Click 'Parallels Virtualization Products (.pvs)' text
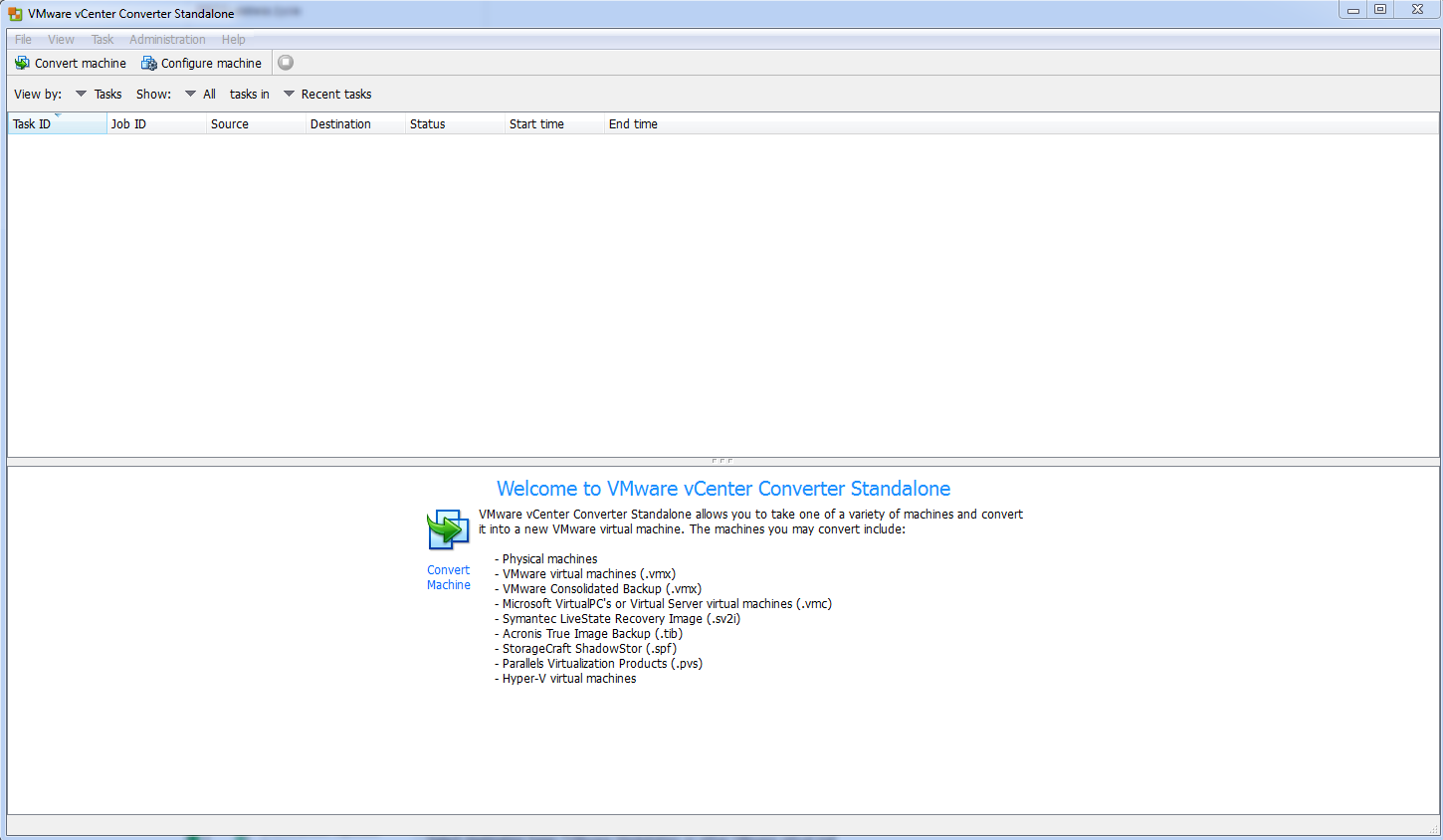The height and width of the screenshot is (840, 1443). [x=602, y=664]
